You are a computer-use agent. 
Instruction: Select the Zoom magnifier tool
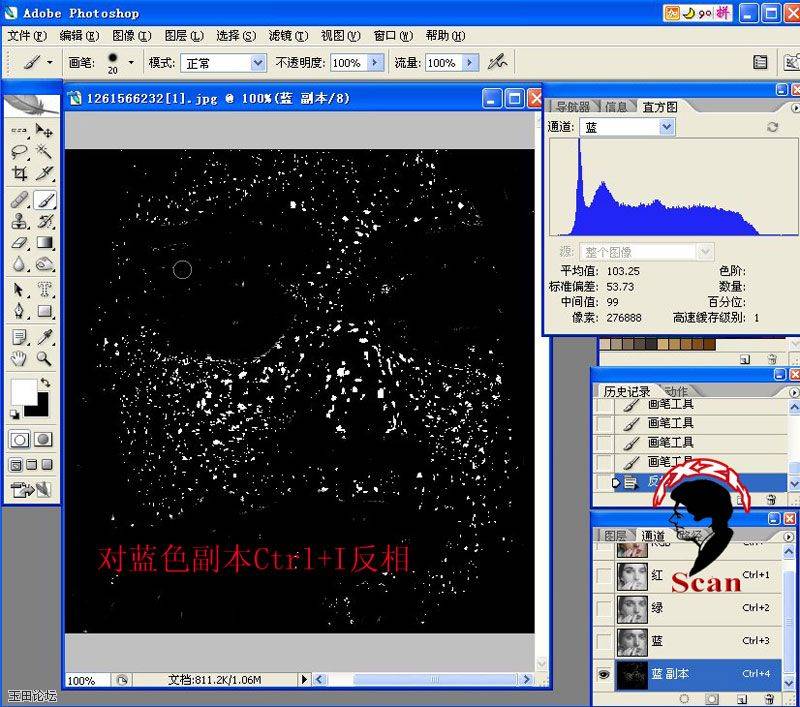pyautogui.click(x=44, y=359)
